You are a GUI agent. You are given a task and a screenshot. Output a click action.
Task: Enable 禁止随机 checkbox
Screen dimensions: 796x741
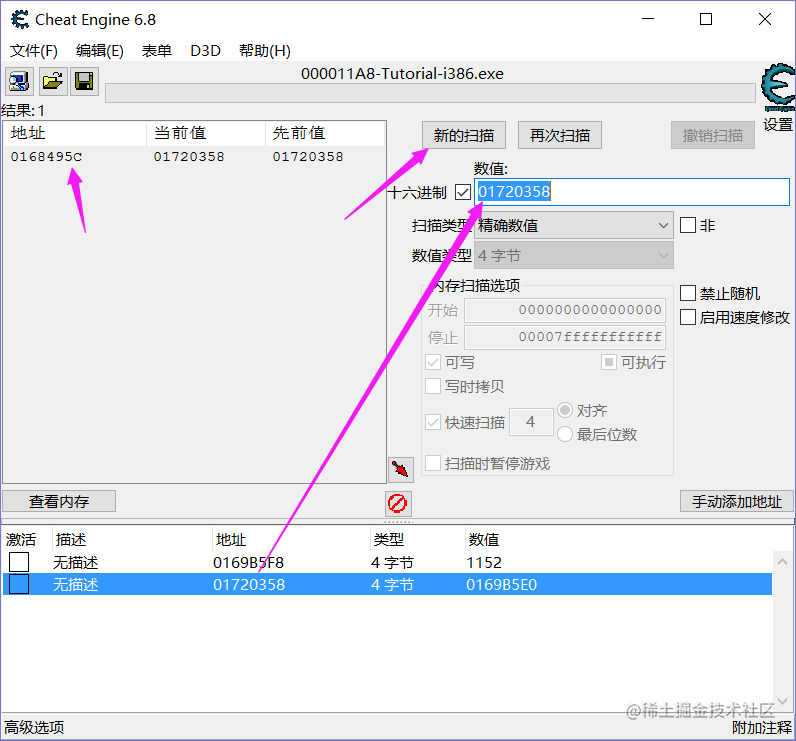pyautogui.click(x=687, y=293)
